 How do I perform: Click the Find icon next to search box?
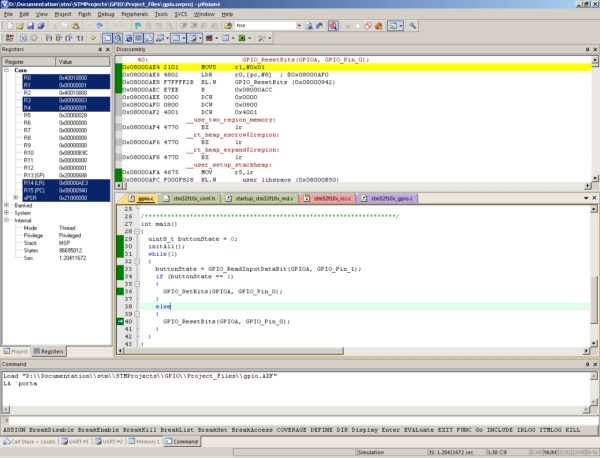tap(309, 26)
